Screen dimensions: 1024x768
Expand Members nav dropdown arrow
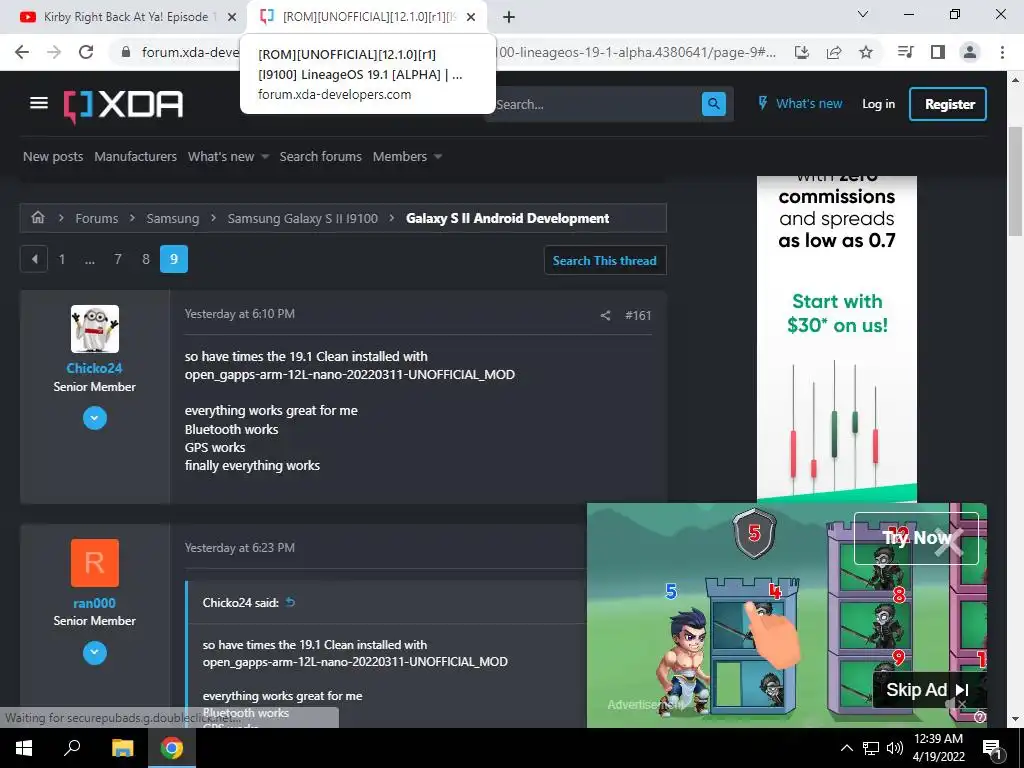pos(438,157)
